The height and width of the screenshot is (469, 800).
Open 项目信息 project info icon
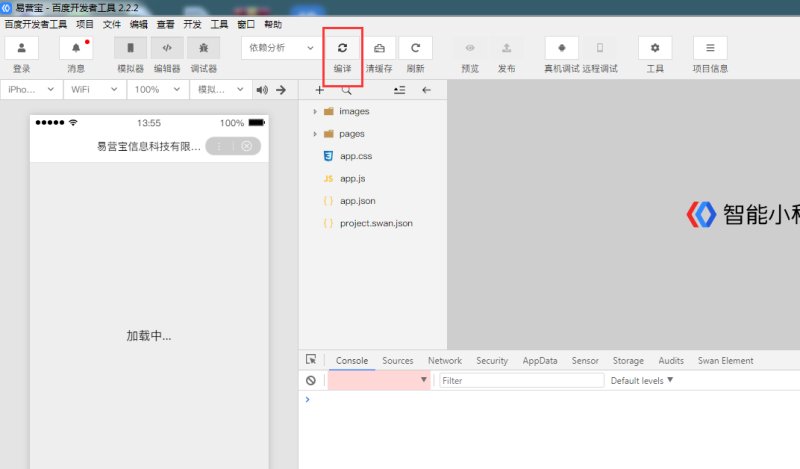[710, 48]
